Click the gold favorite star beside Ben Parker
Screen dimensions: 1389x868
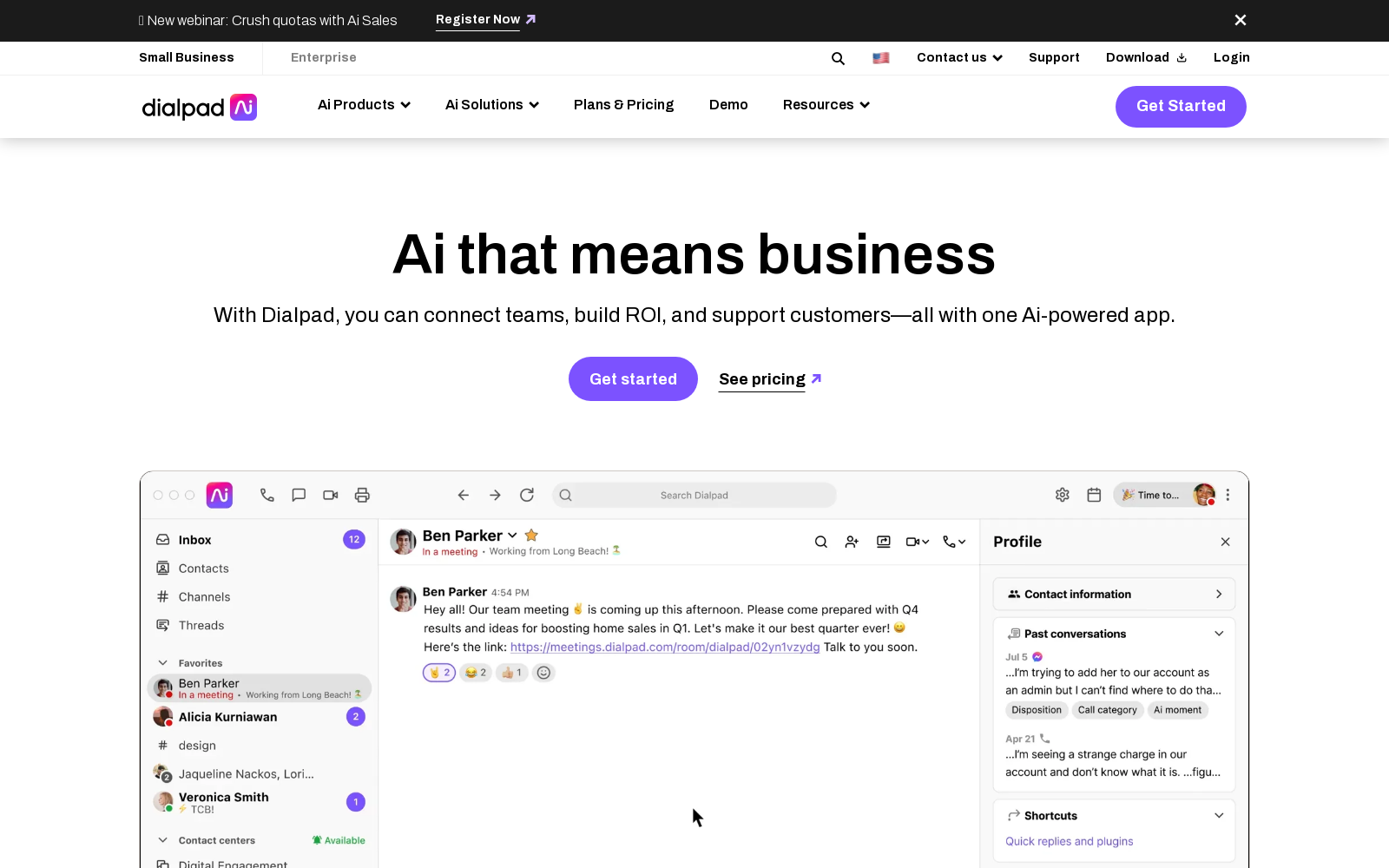532,536
